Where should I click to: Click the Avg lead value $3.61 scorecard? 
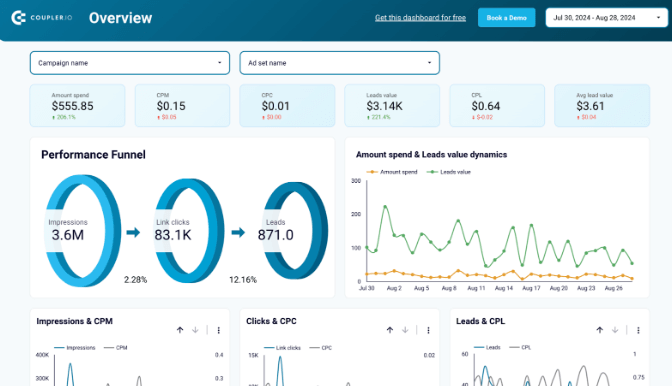click(602, 105)
